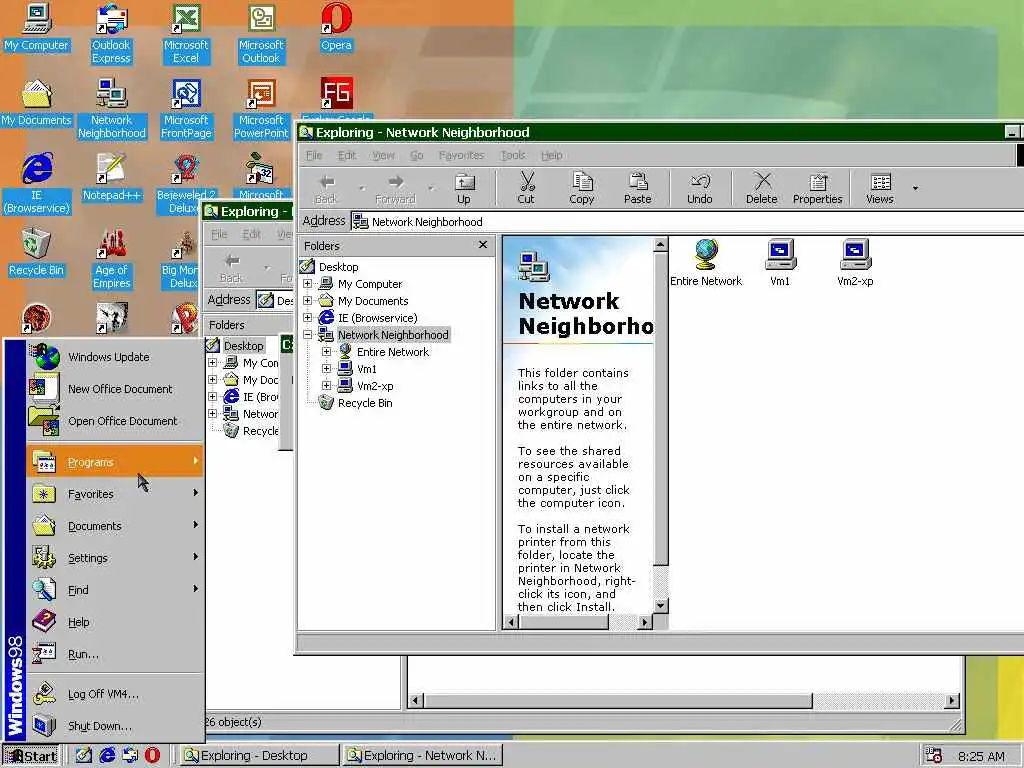Click the Properties toolbar icon
The width and height of the screenshot is (1024, 768).
(x=818, y=188)
